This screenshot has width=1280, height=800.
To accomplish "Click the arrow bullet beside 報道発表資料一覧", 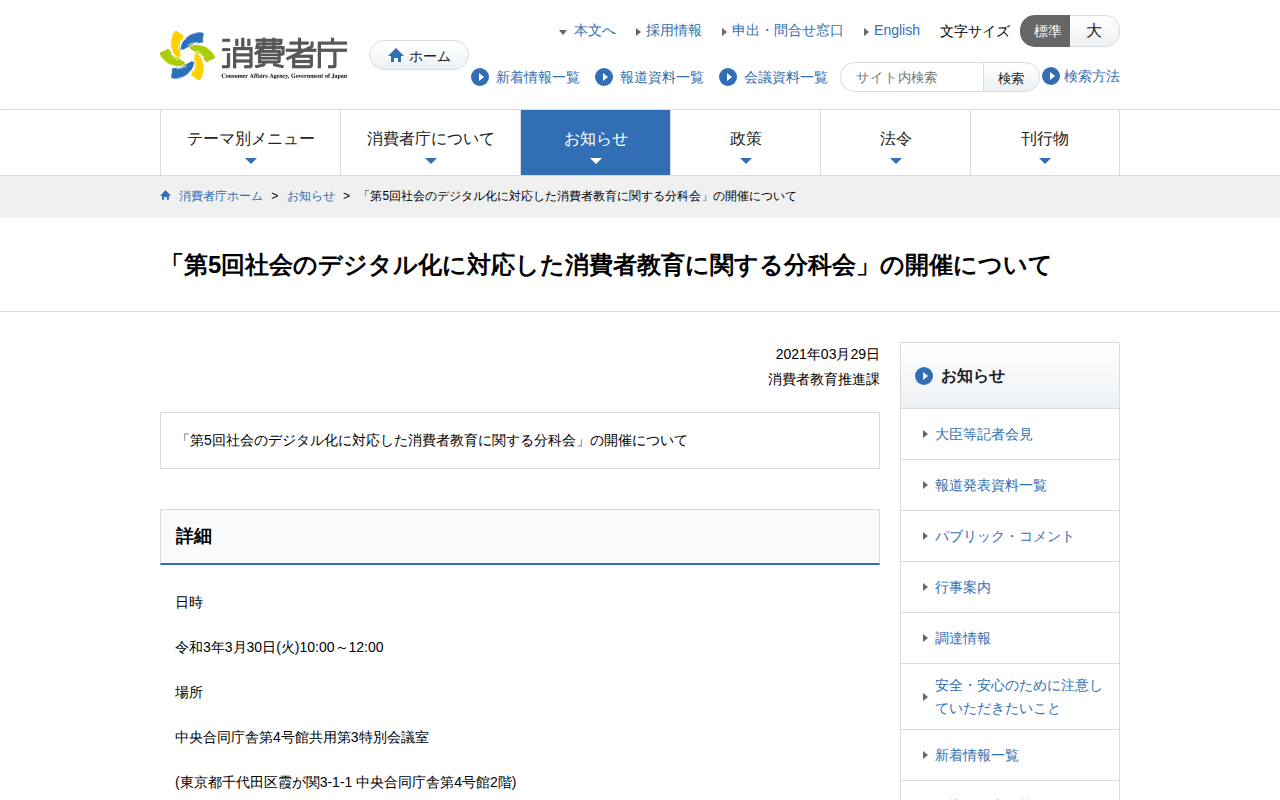I will [x=925, y=486].
